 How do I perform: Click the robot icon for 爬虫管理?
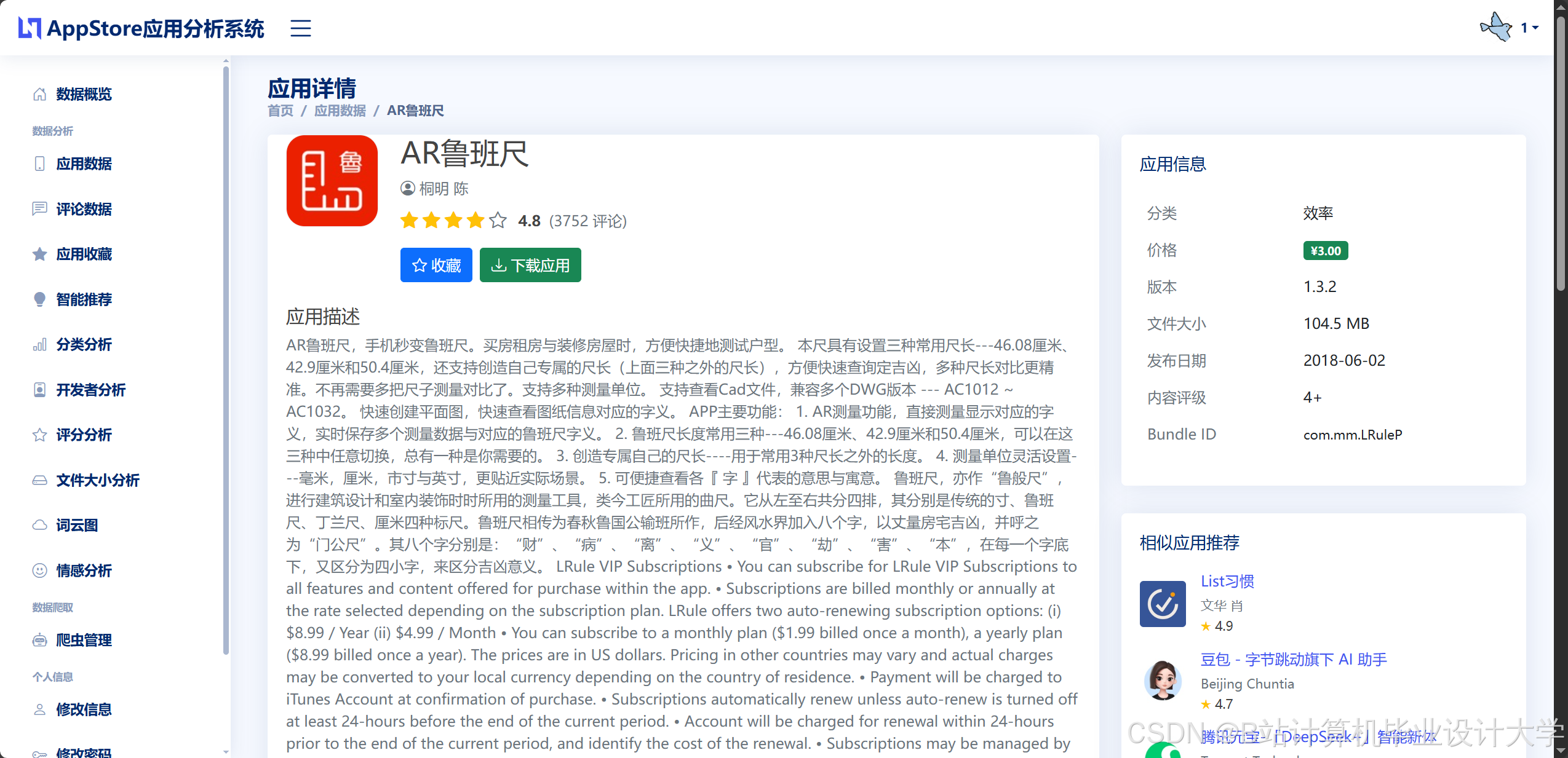pyautogui.click(x=39, y=640)
